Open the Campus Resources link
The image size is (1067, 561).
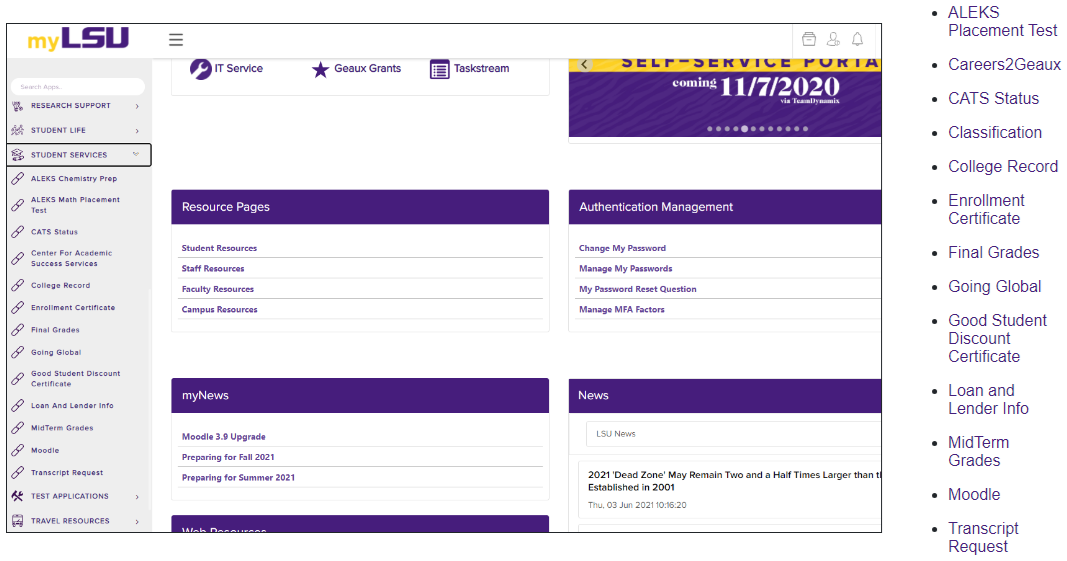220,310
